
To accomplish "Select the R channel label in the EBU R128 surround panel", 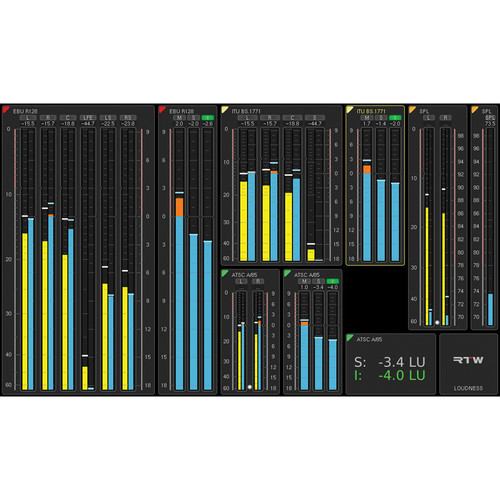I will coord(48,118).
